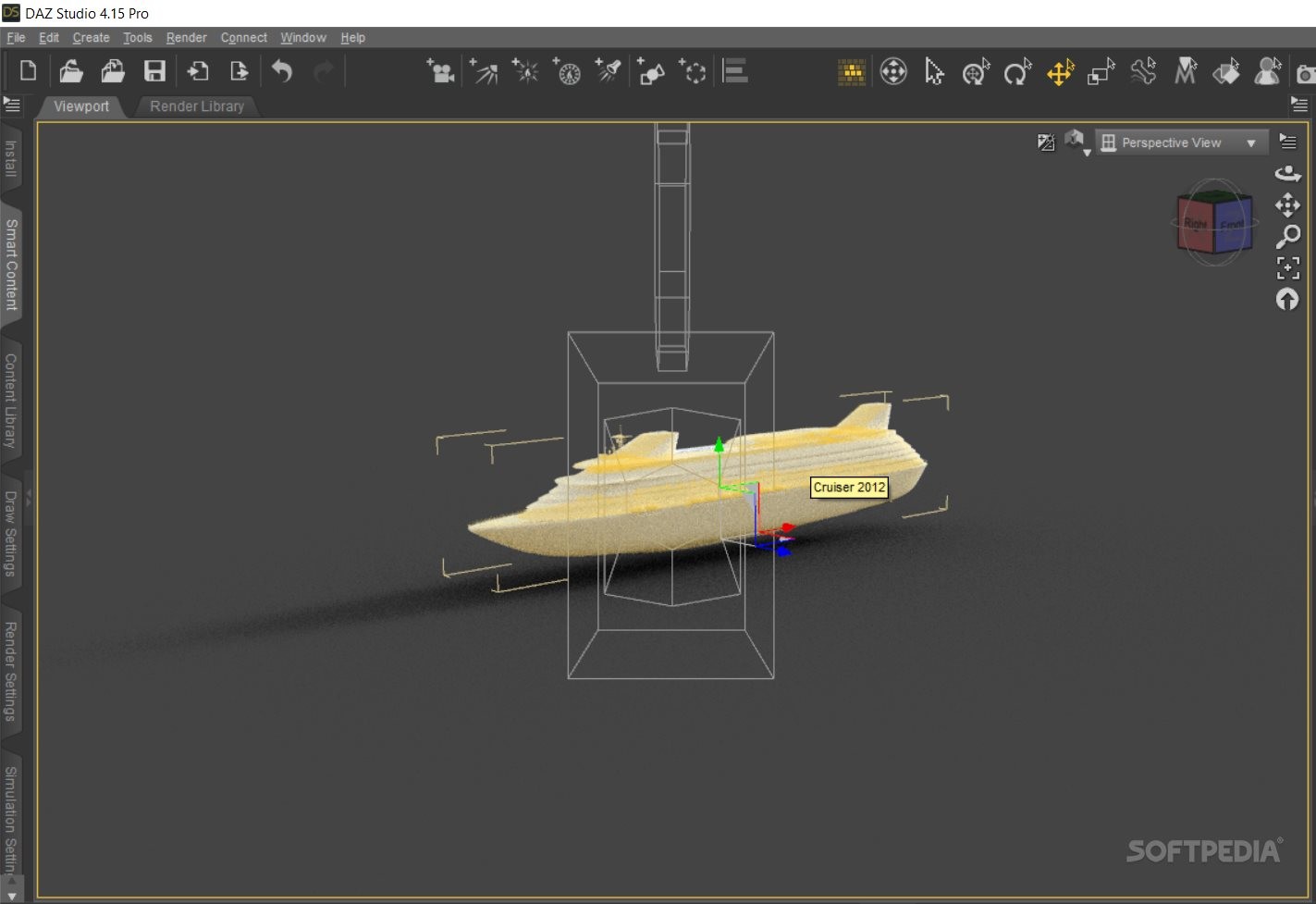Open the draw style cube dropdown

(1076, 142)
